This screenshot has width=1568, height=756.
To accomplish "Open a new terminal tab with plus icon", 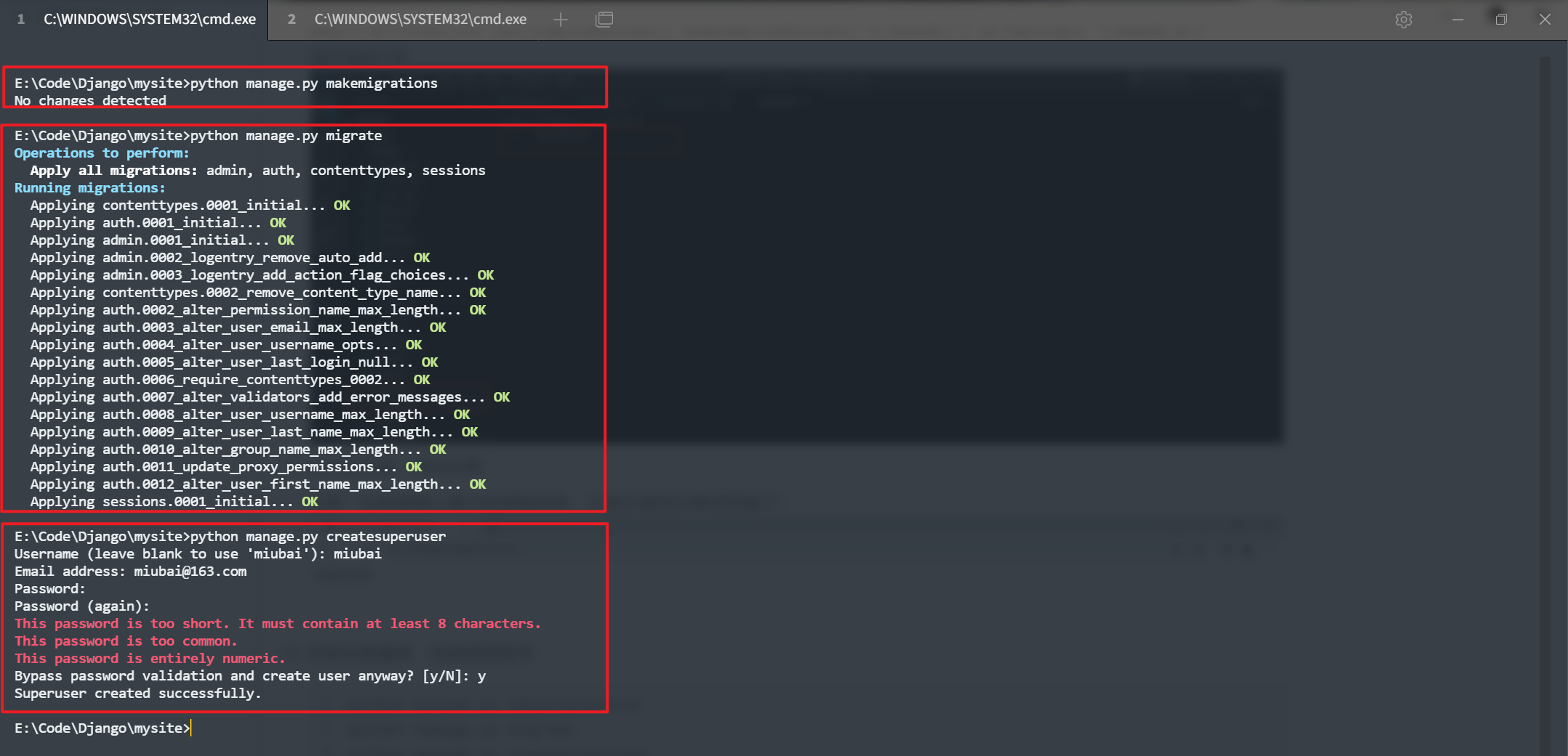I will [560, 20].
